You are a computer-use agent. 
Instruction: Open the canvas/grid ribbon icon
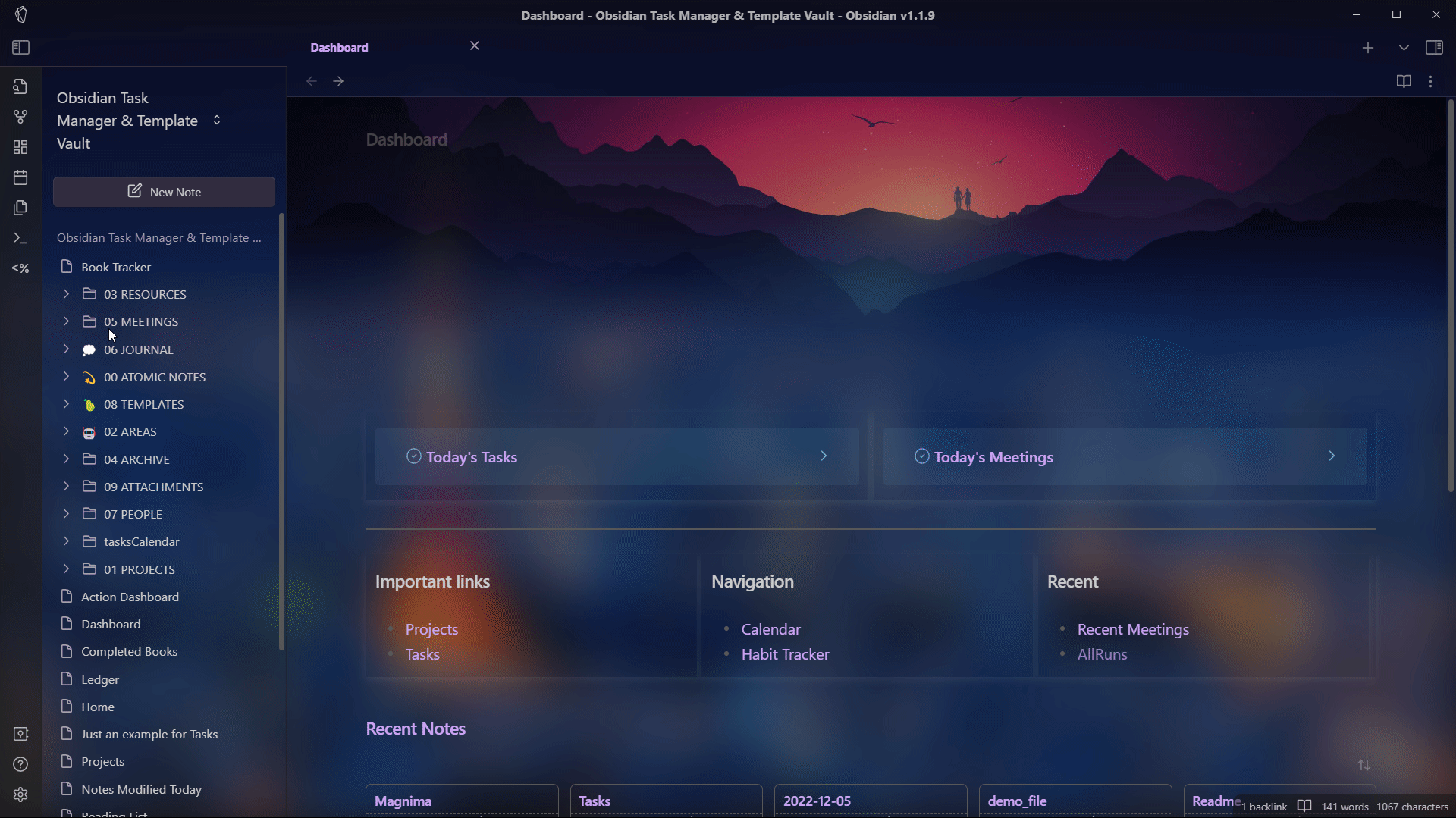point(20,147)
